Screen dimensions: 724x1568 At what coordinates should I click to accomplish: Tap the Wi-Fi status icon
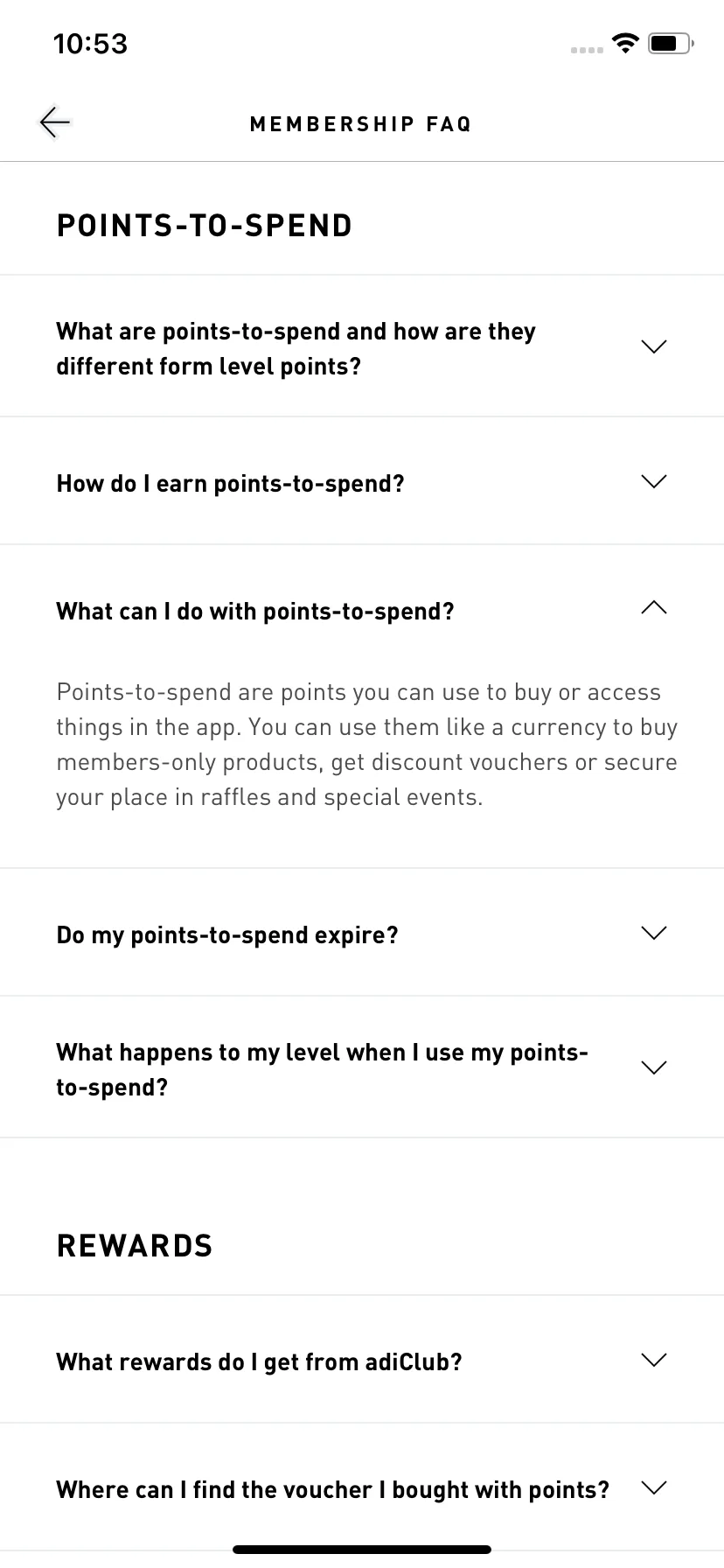[x=625, y=43]
